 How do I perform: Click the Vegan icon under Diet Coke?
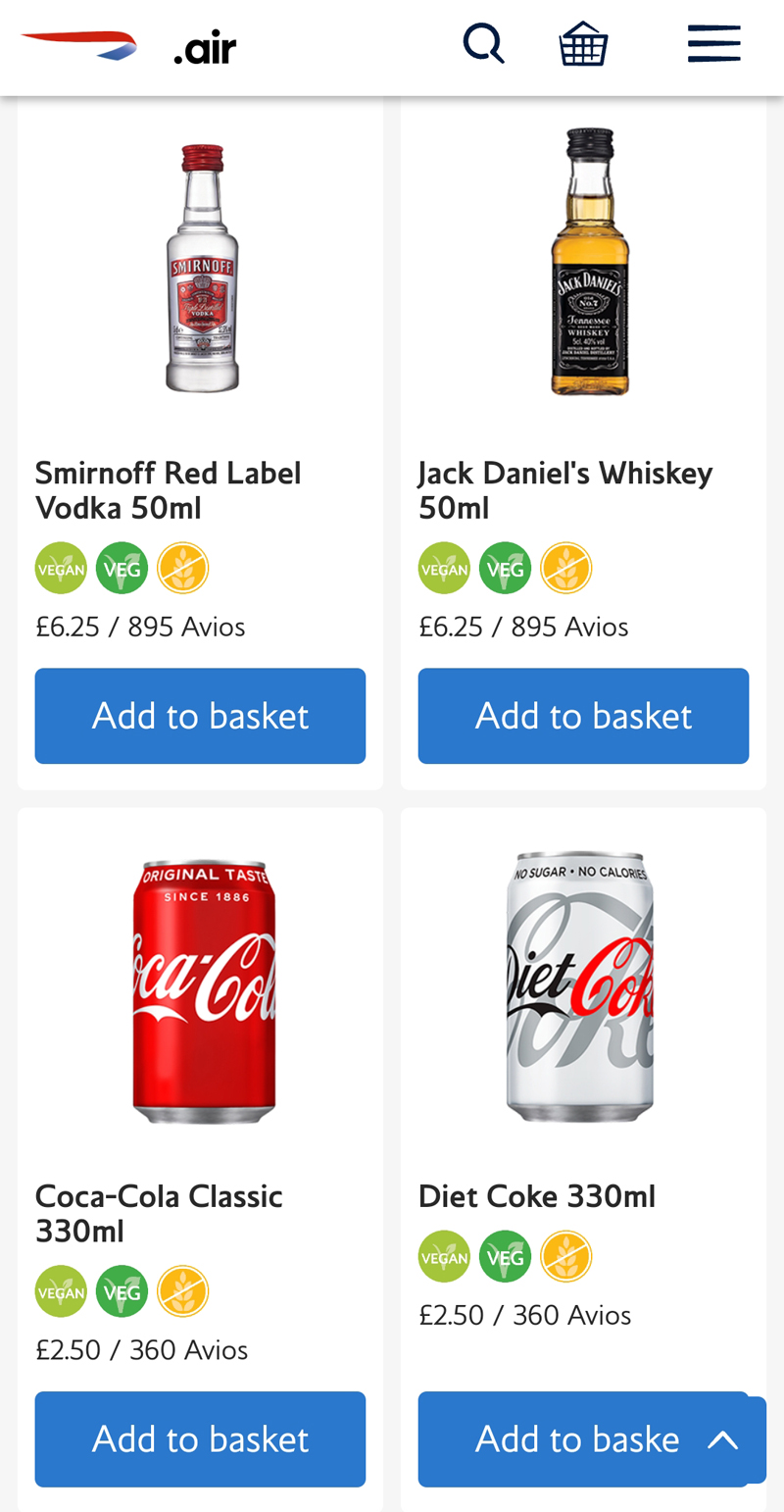[444, 1256]
